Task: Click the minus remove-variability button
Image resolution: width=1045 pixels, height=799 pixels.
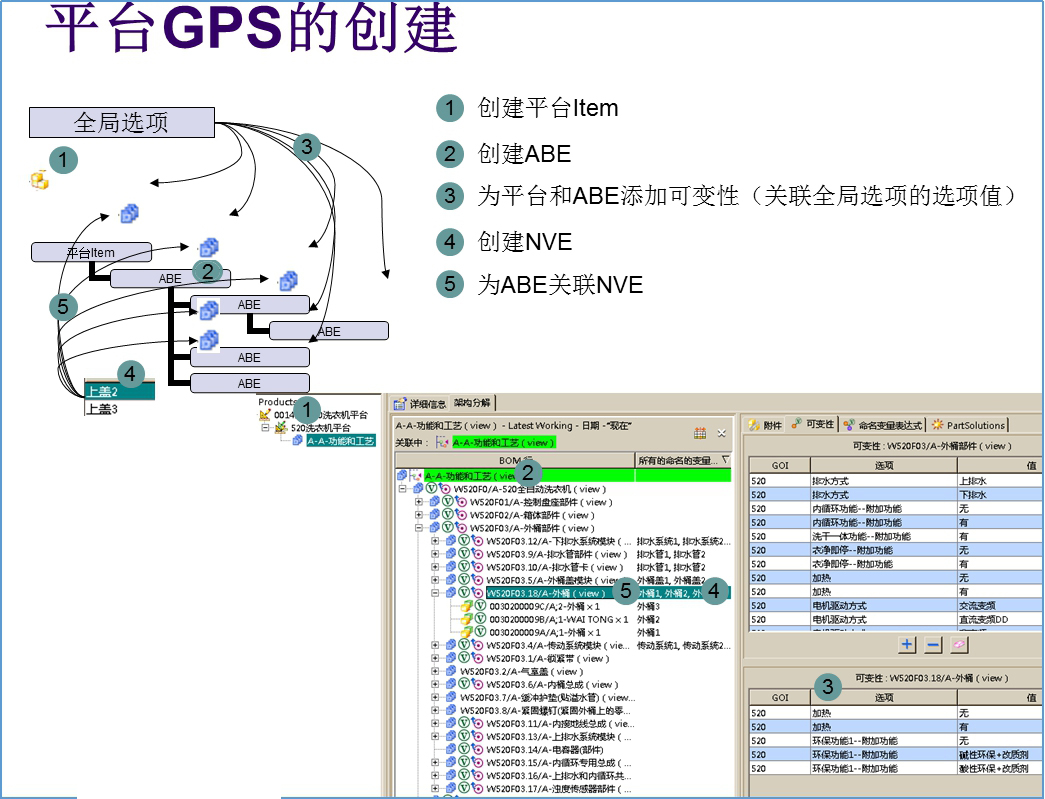Action: click(x=932, y=645)
